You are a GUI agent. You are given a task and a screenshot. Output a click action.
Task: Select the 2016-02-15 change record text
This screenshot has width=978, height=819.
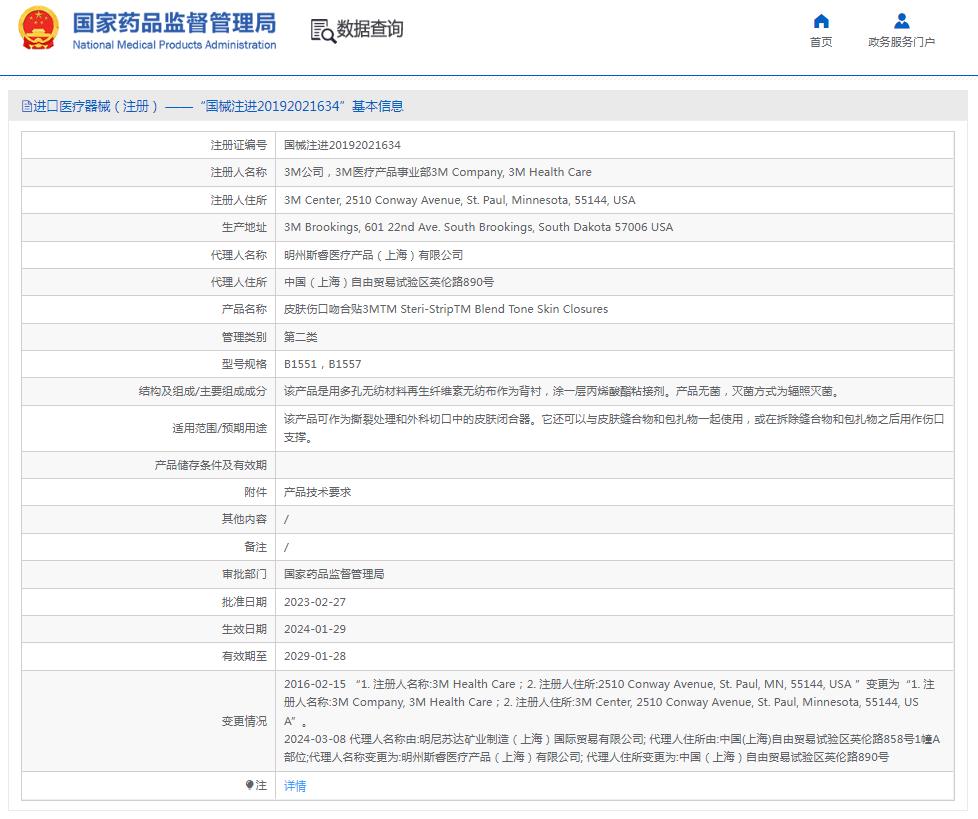tap(609, 702)
